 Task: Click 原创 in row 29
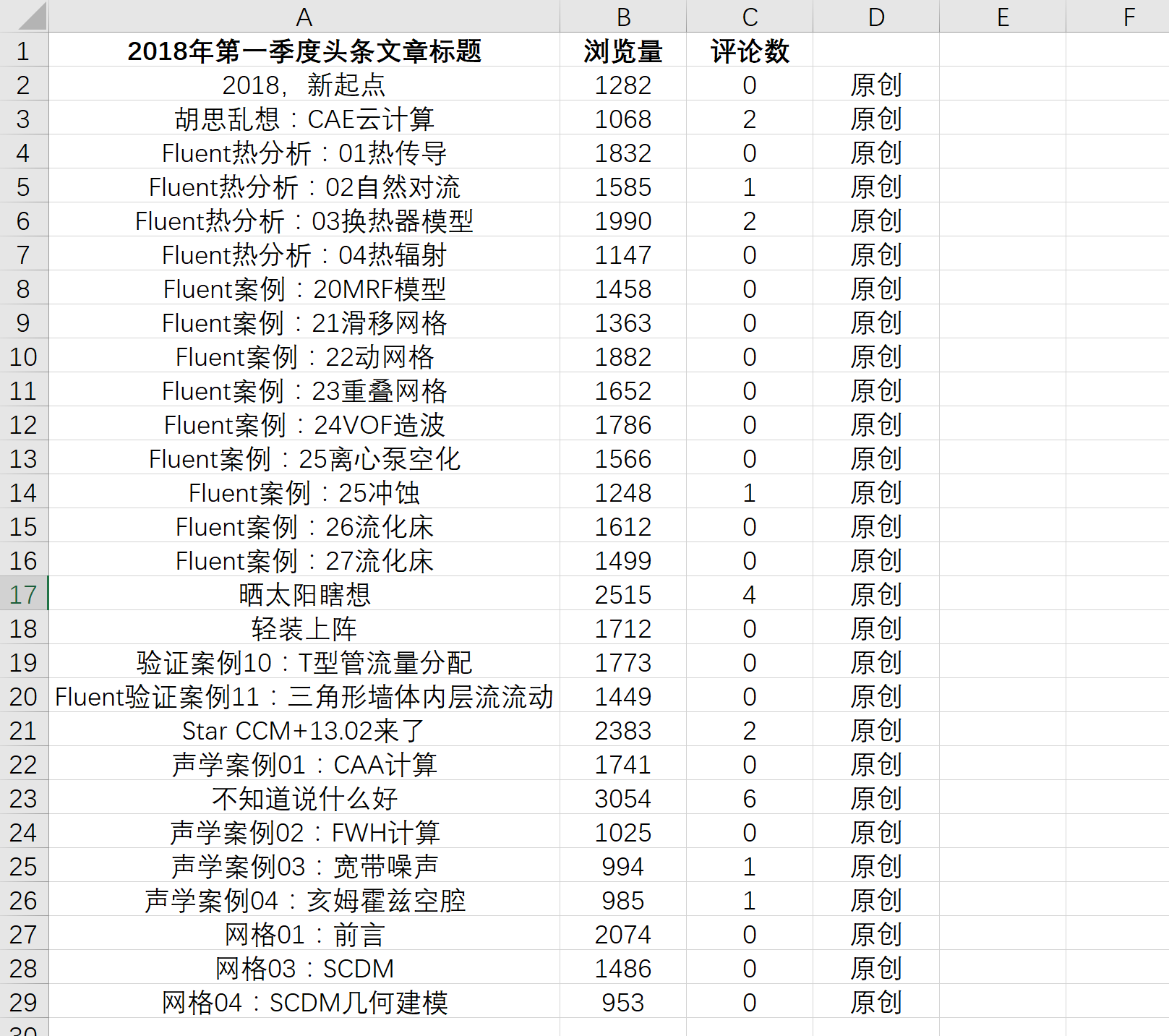876,1001
